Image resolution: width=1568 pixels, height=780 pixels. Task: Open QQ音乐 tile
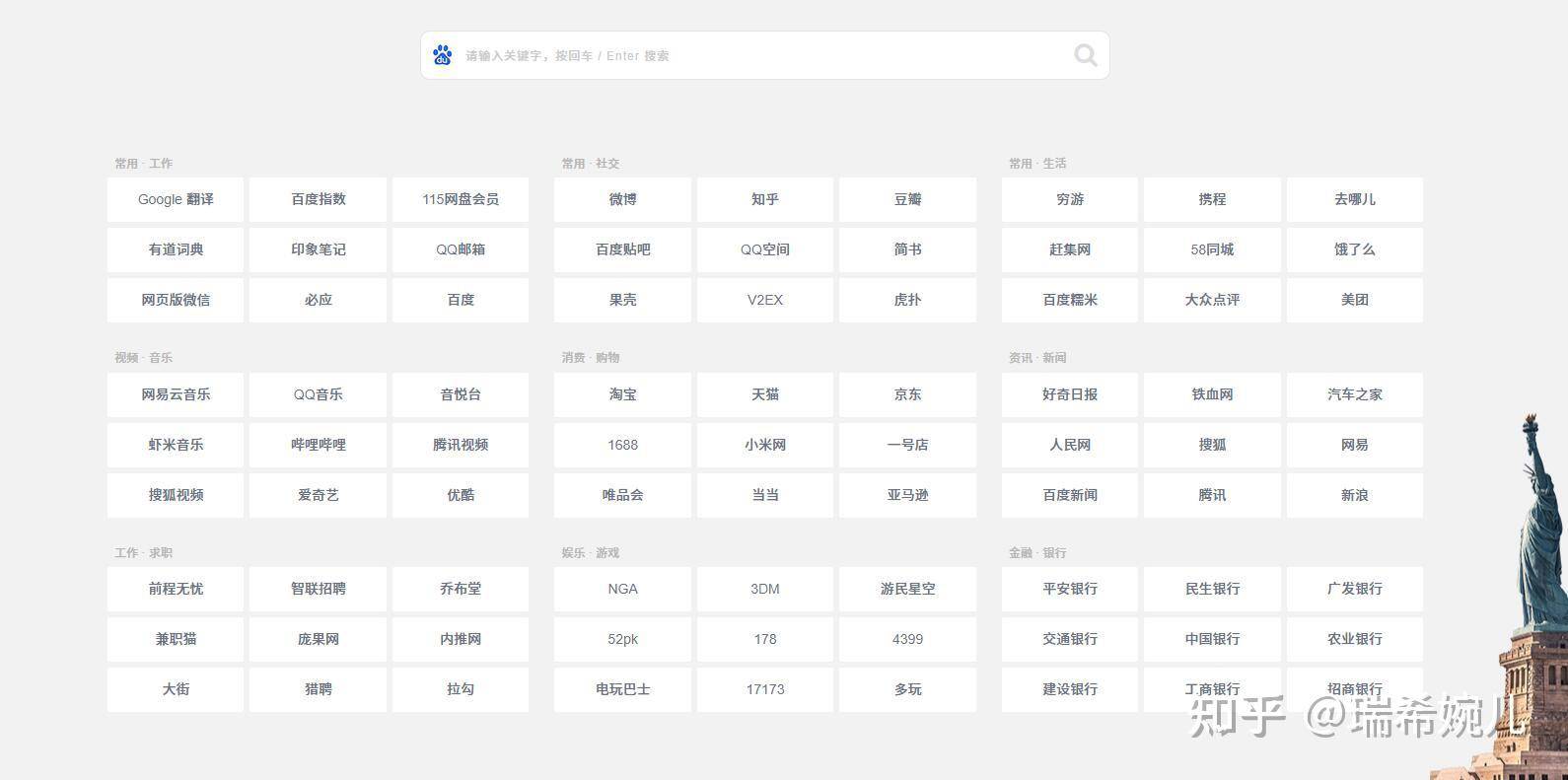pos(318,394)
